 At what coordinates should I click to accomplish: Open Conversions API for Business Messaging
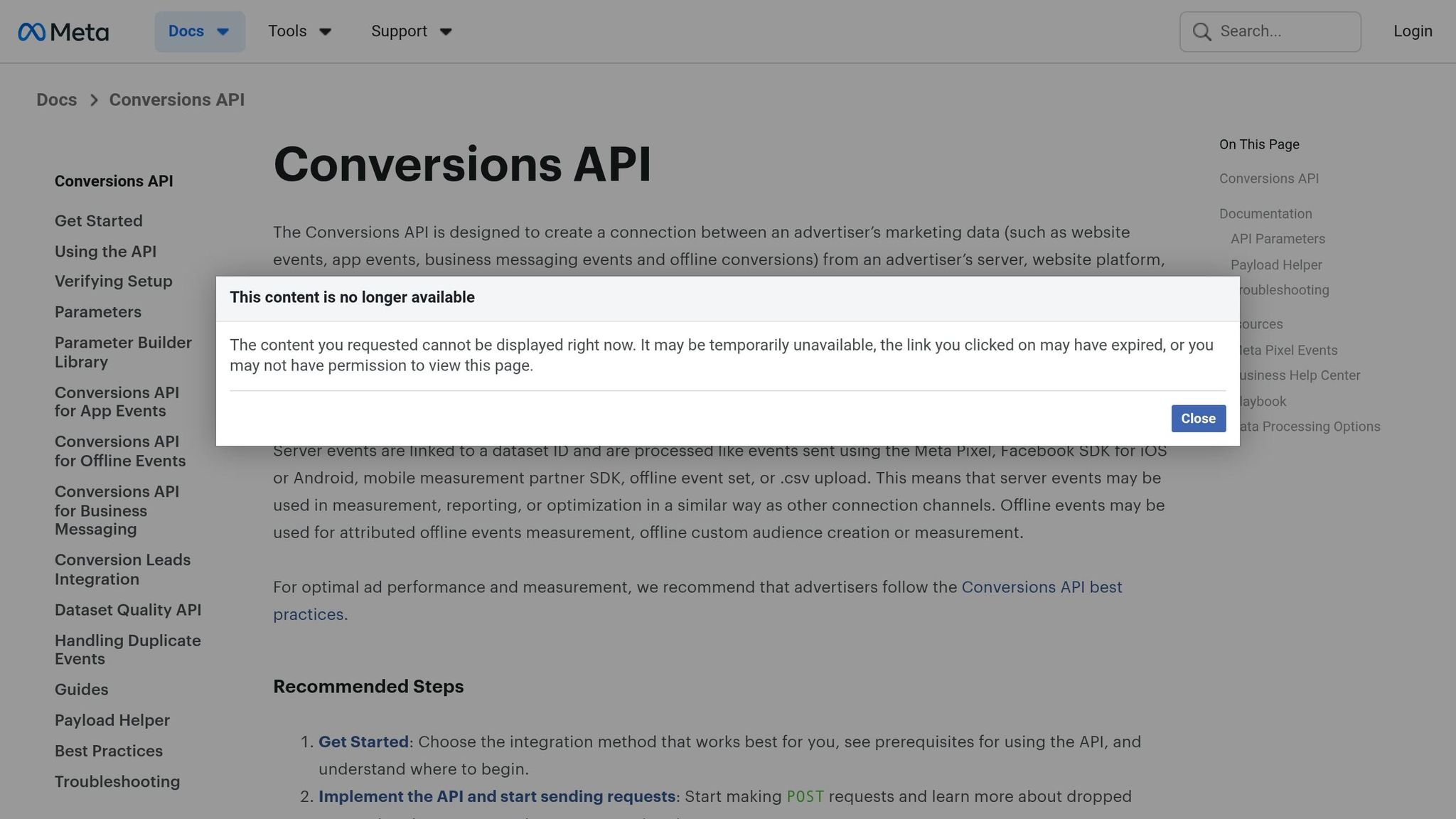coord(117,510)
